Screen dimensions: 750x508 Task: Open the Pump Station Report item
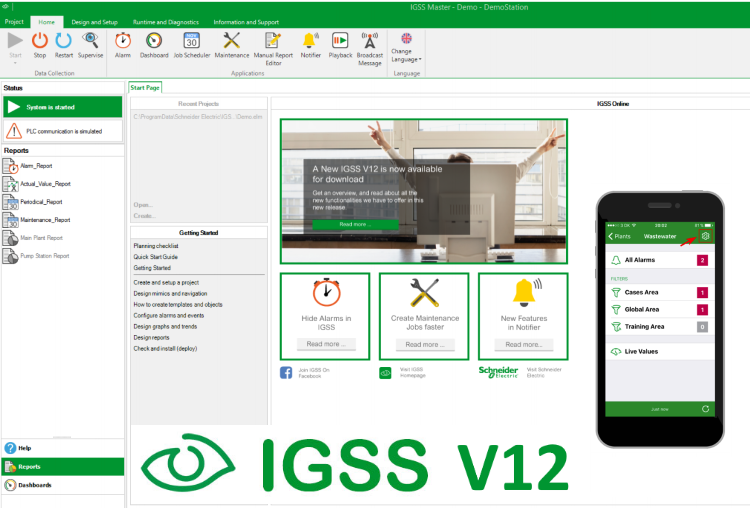(44, 256)
